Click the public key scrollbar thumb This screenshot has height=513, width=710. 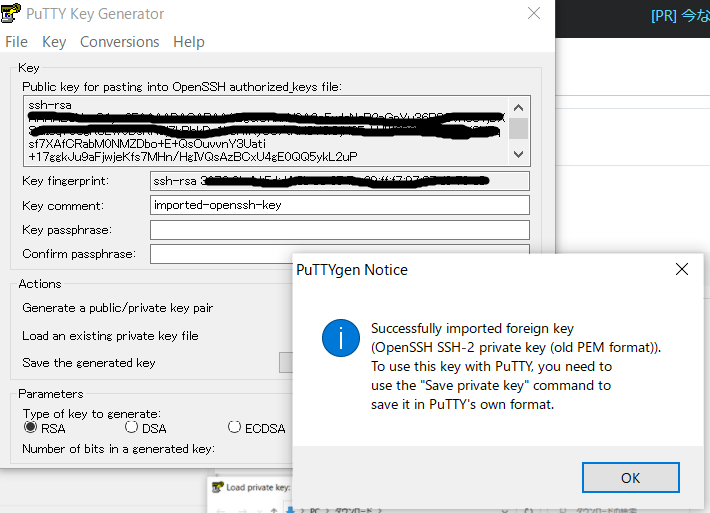(x=518, y=129)
